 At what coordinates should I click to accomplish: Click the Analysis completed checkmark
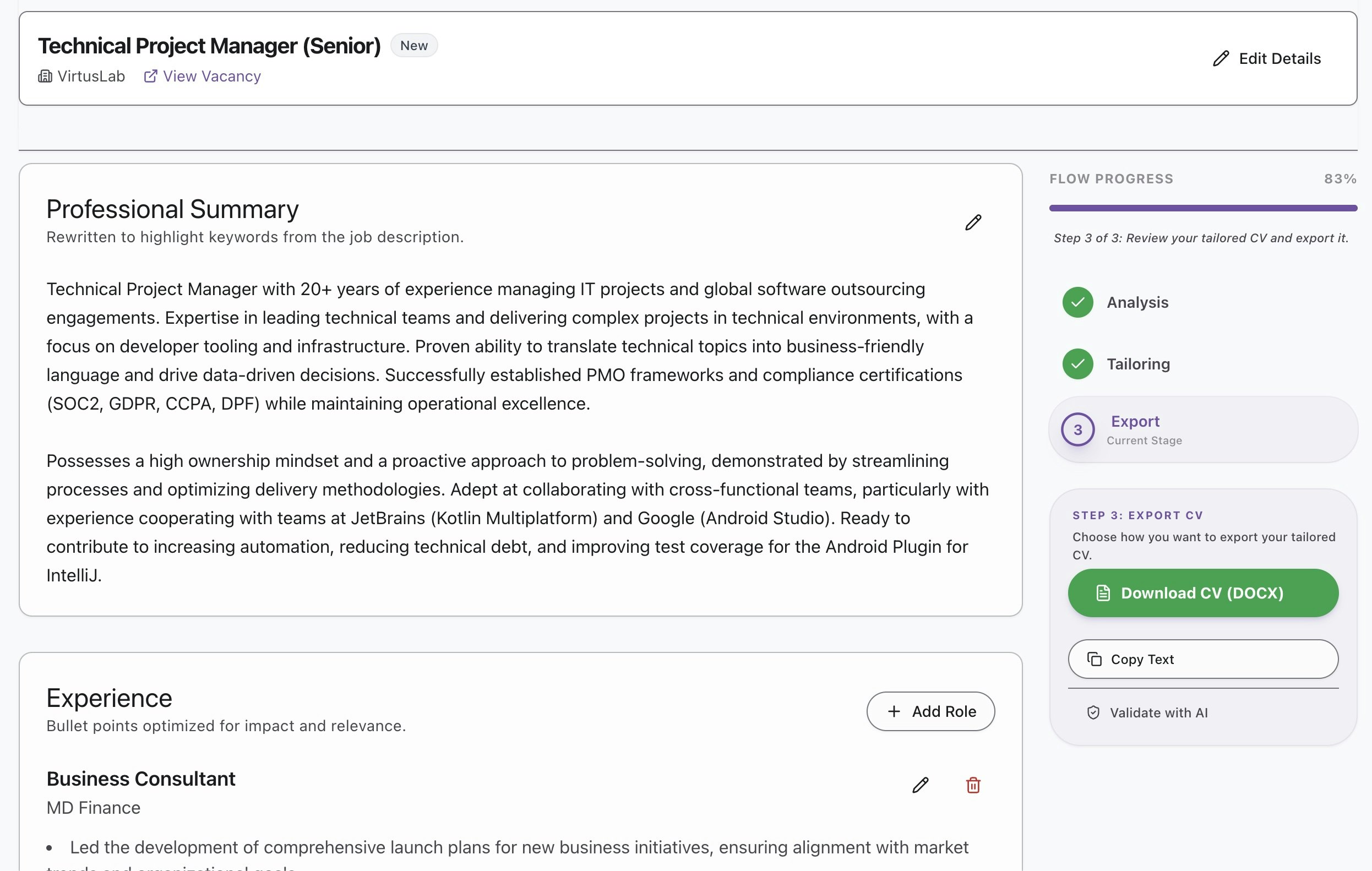tap(1077, 302)
